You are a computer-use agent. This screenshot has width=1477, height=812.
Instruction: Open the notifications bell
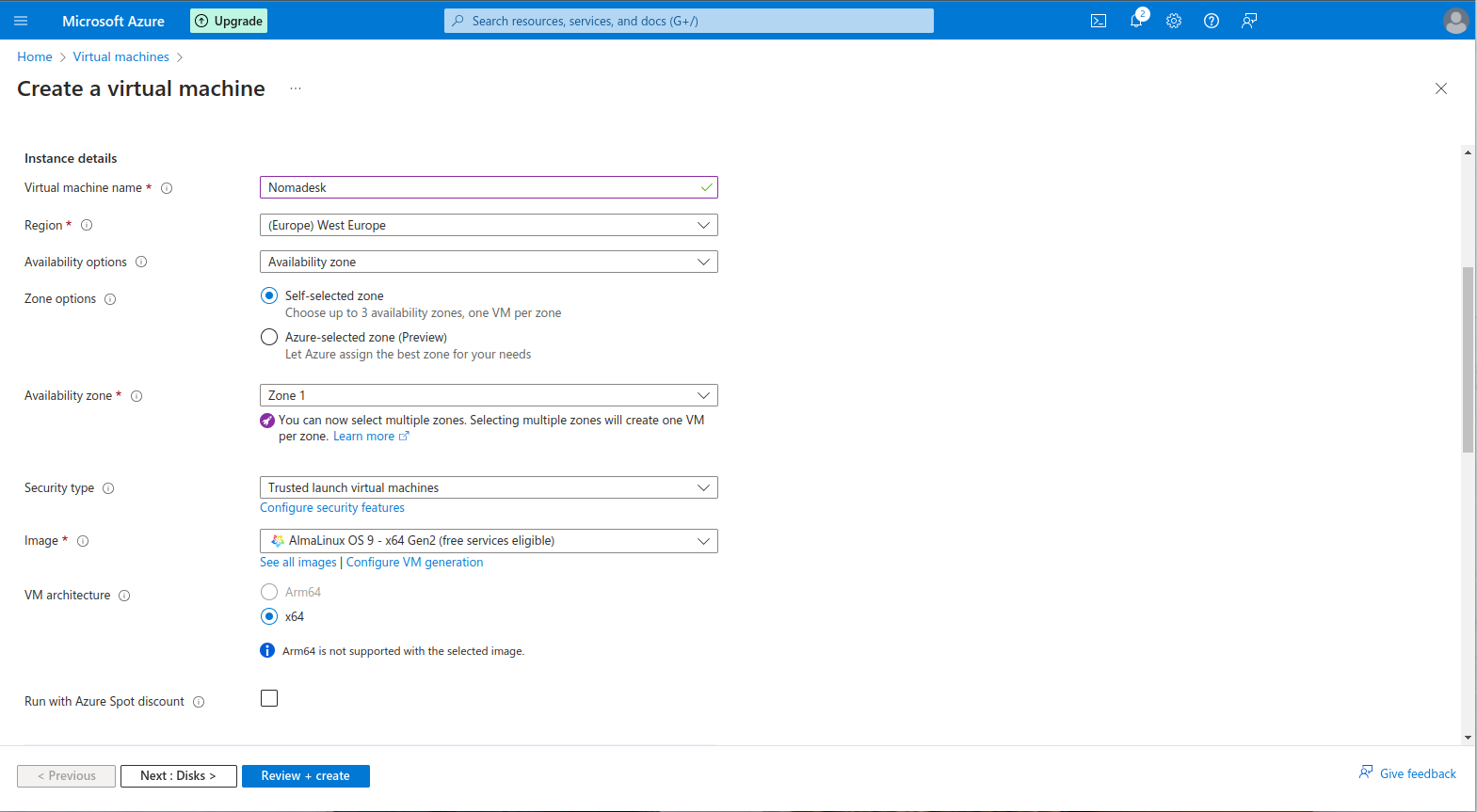pos(1136,21)
